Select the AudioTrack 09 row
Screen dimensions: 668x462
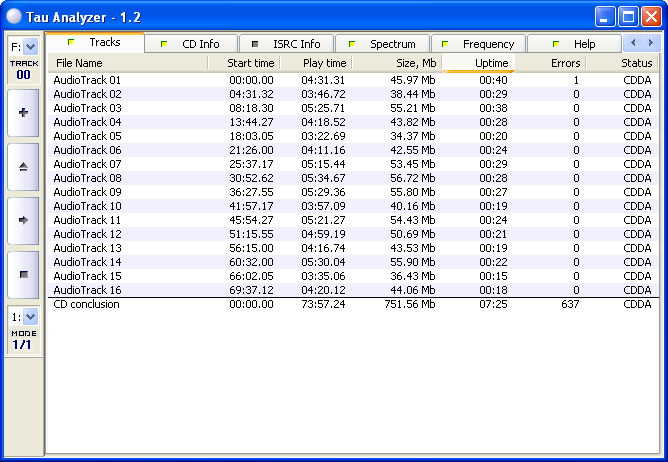(87, 192)
